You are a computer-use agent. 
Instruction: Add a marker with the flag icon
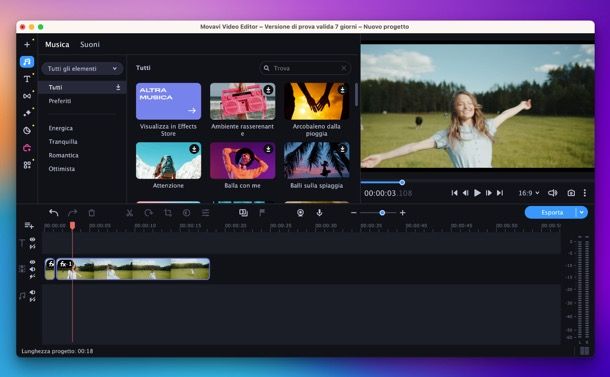[262, 212]
